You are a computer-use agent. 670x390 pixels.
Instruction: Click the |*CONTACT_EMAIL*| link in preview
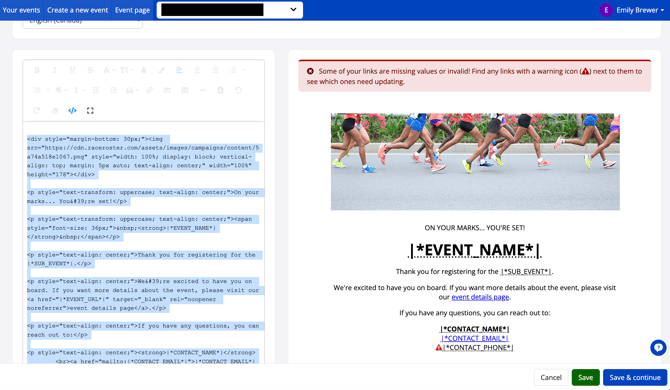pyautogui.click(x=475, y=338)
